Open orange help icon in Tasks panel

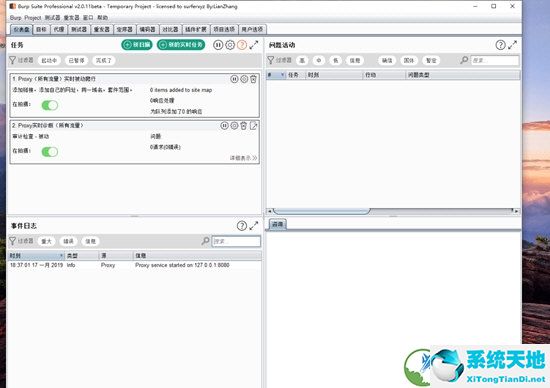(242, 45)
